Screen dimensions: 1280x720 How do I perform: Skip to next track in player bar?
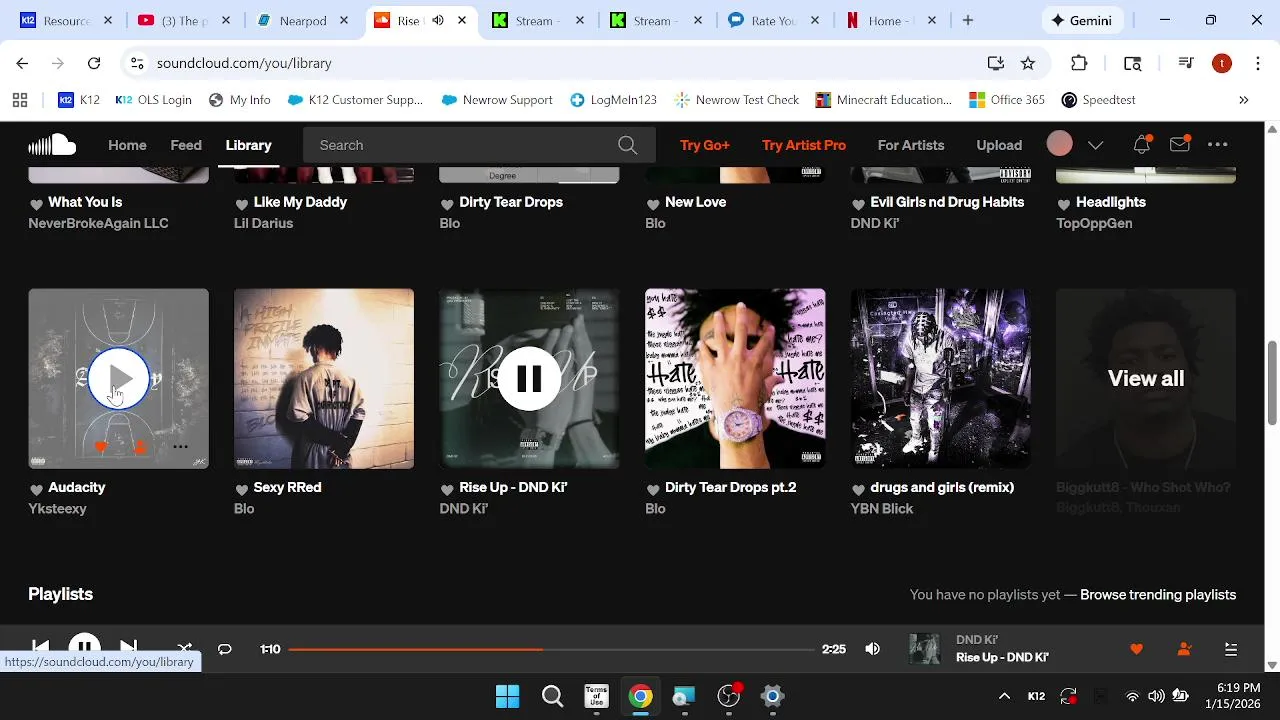pos(128,648)
